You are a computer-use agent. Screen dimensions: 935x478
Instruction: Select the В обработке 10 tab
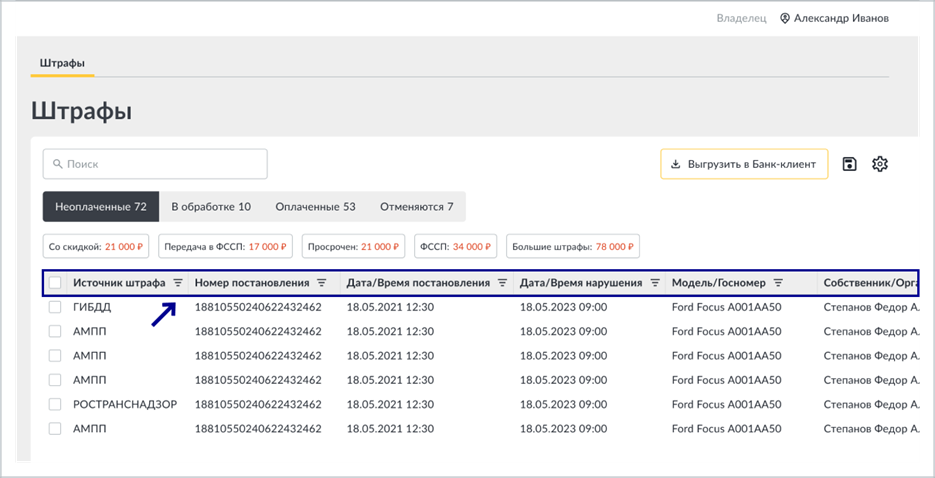click(211, 207)
